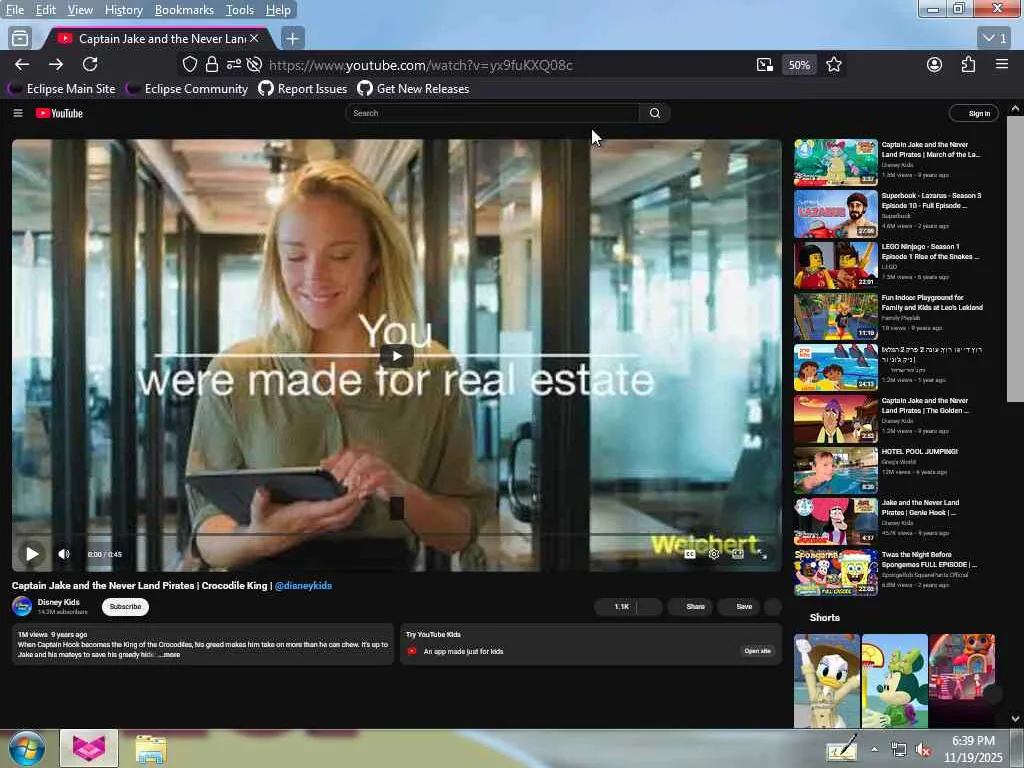Image resolution: width=1024 pixels, height=768 pixels.
Task: Mute the video with the speaker icon
Action: (63, 554)
